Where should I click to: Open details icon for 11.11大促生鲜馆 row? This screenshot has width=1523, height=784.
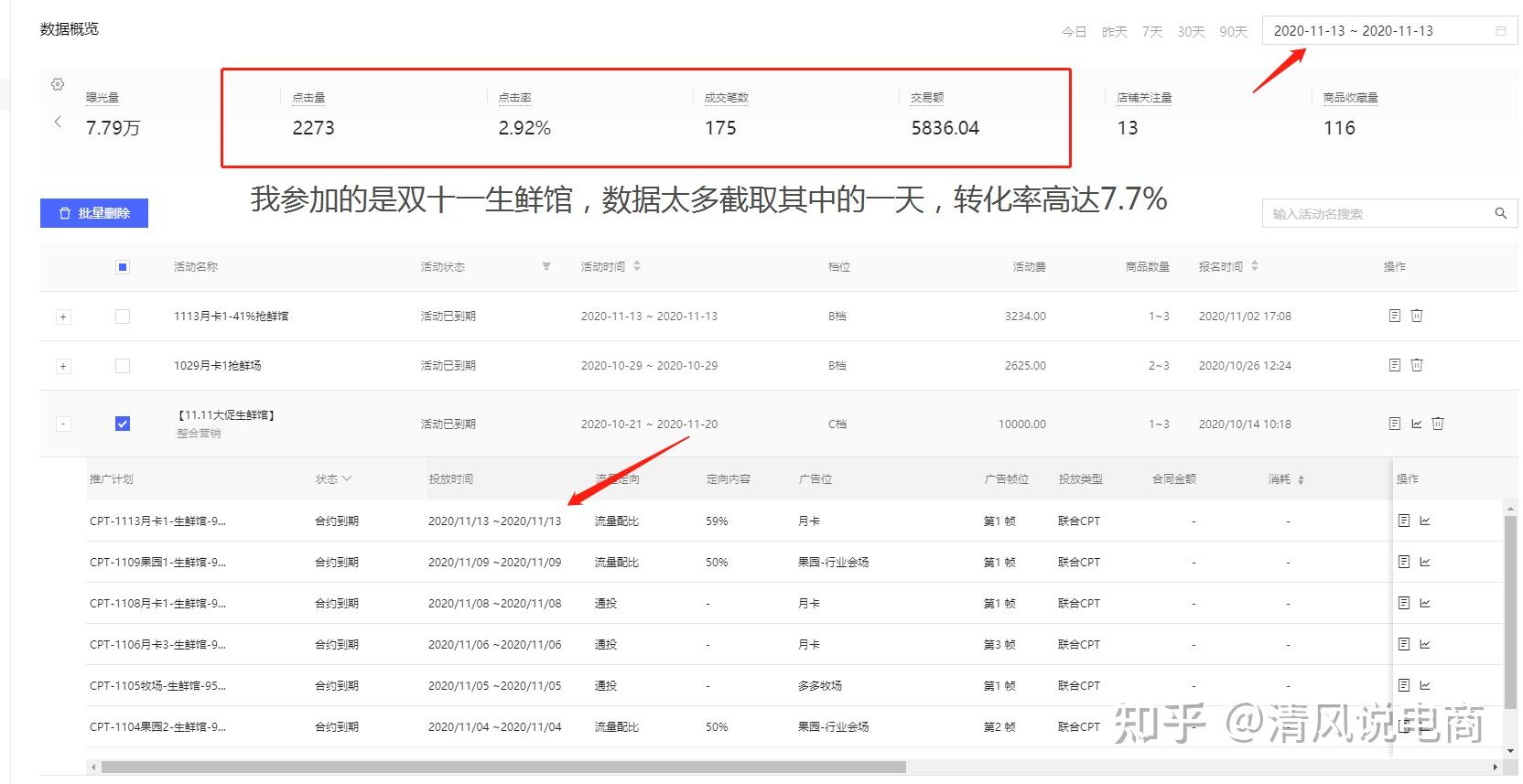click(1395, 424)
